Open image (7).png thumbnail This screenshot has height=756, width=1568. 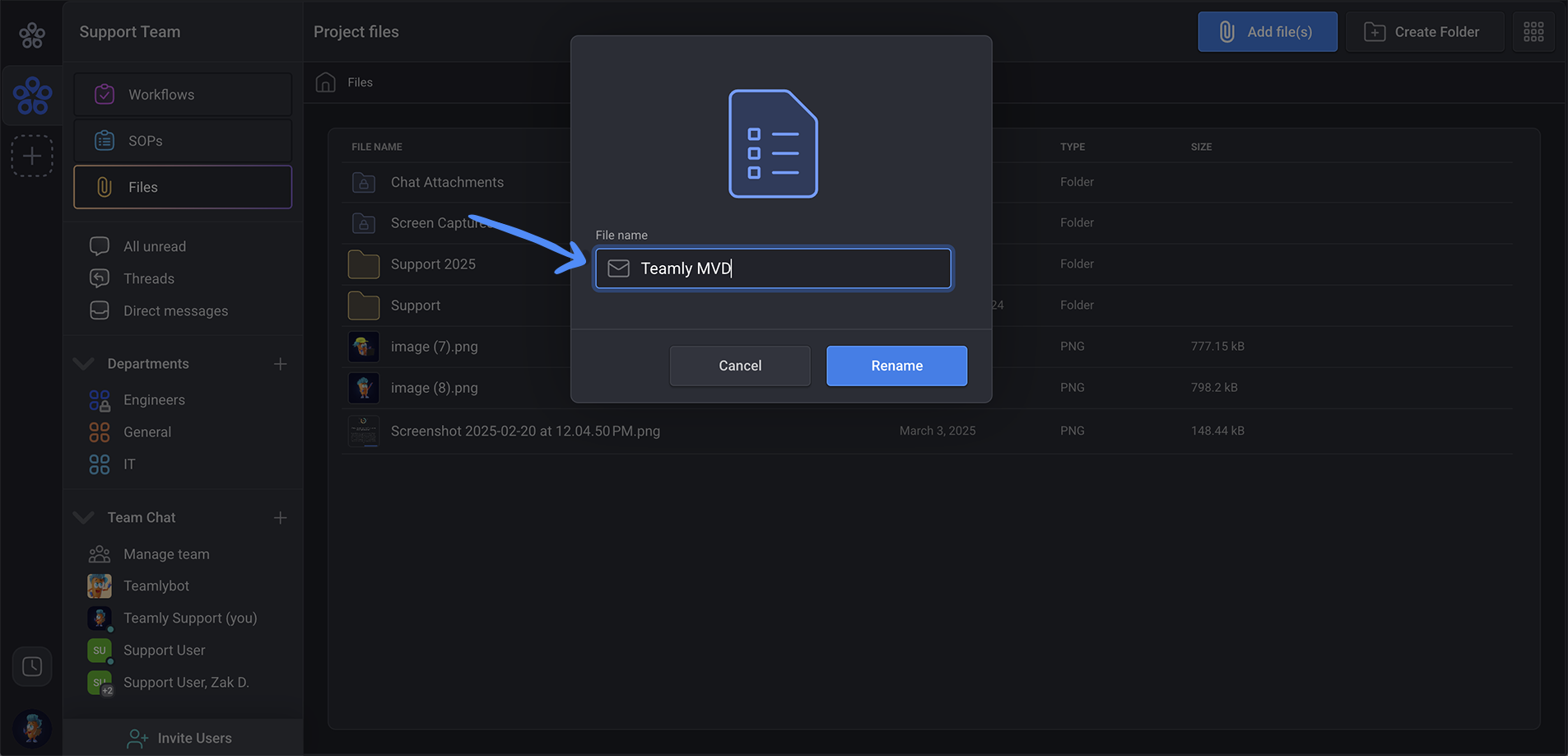[x=364, y=347]
